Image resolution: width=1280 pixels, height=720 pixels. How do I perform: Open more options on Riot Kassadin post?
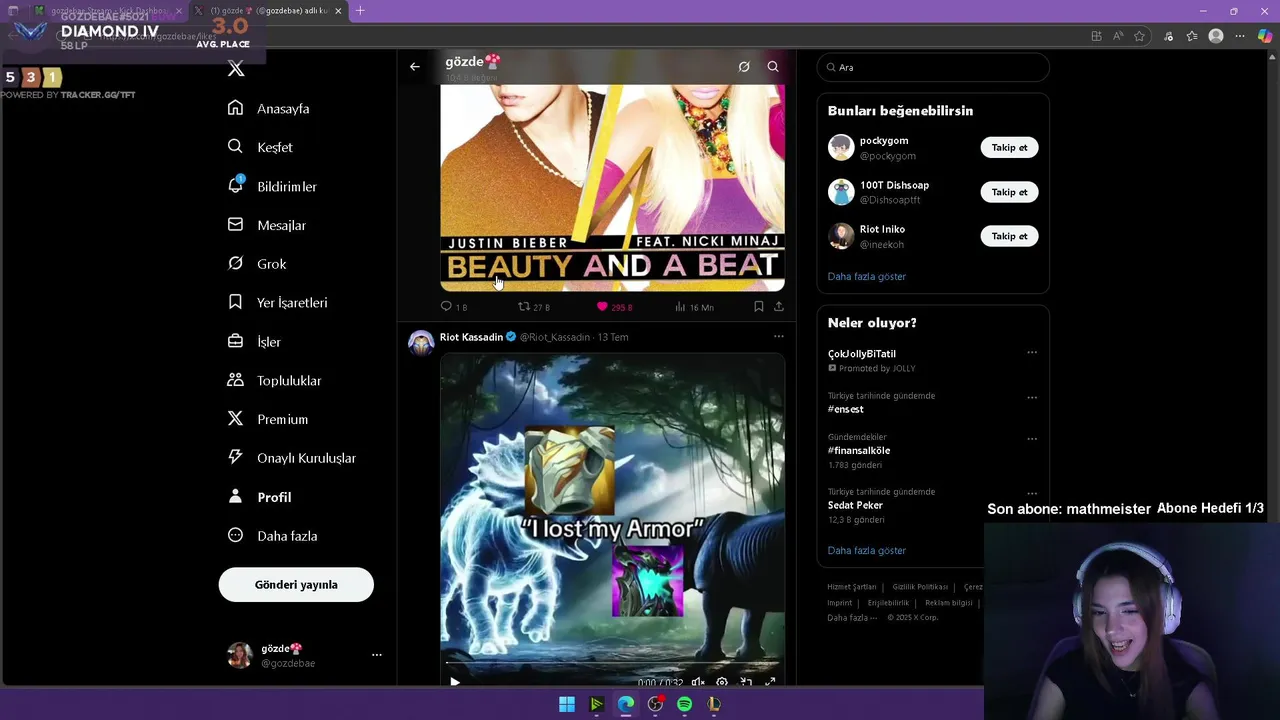pyautogui.click(x=779, y=337)
